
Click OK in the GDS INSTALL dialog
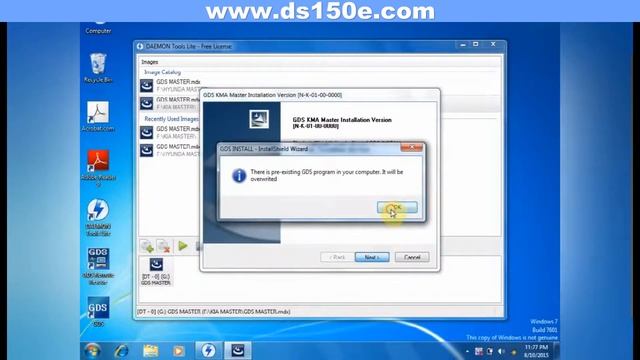pyautogui.click(x=397, y=207)
